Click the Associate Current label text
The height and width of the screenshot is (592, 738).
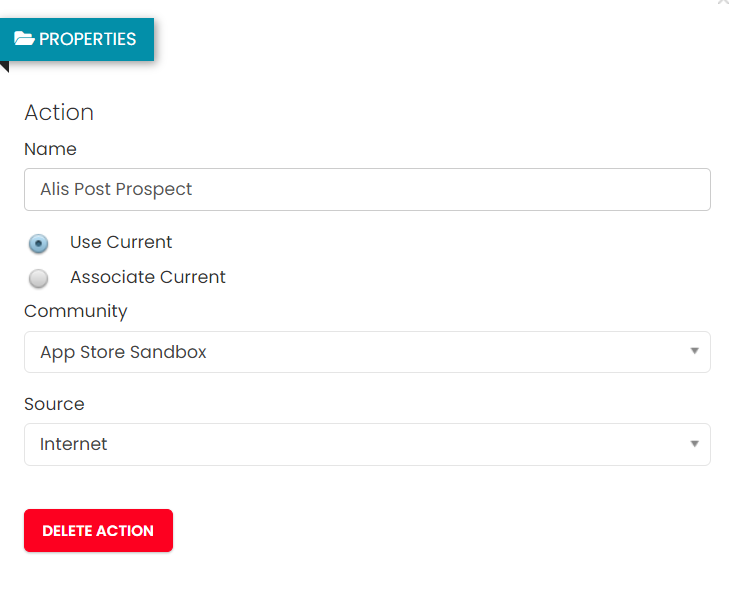(x=148, y=277)
